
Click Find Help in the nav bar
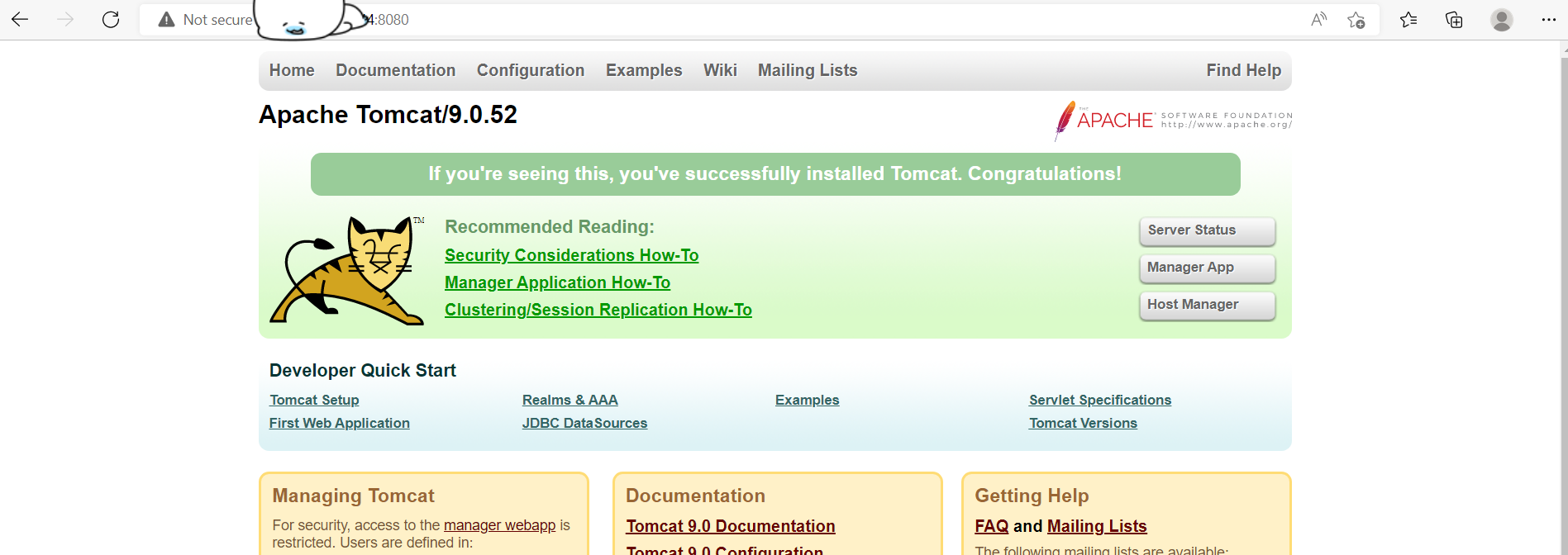(x=1244, y=70)
